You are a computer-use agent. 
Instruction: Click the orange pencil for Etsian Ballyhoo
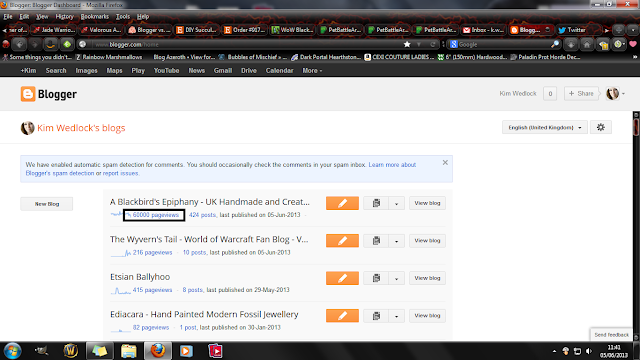(342, 278)
